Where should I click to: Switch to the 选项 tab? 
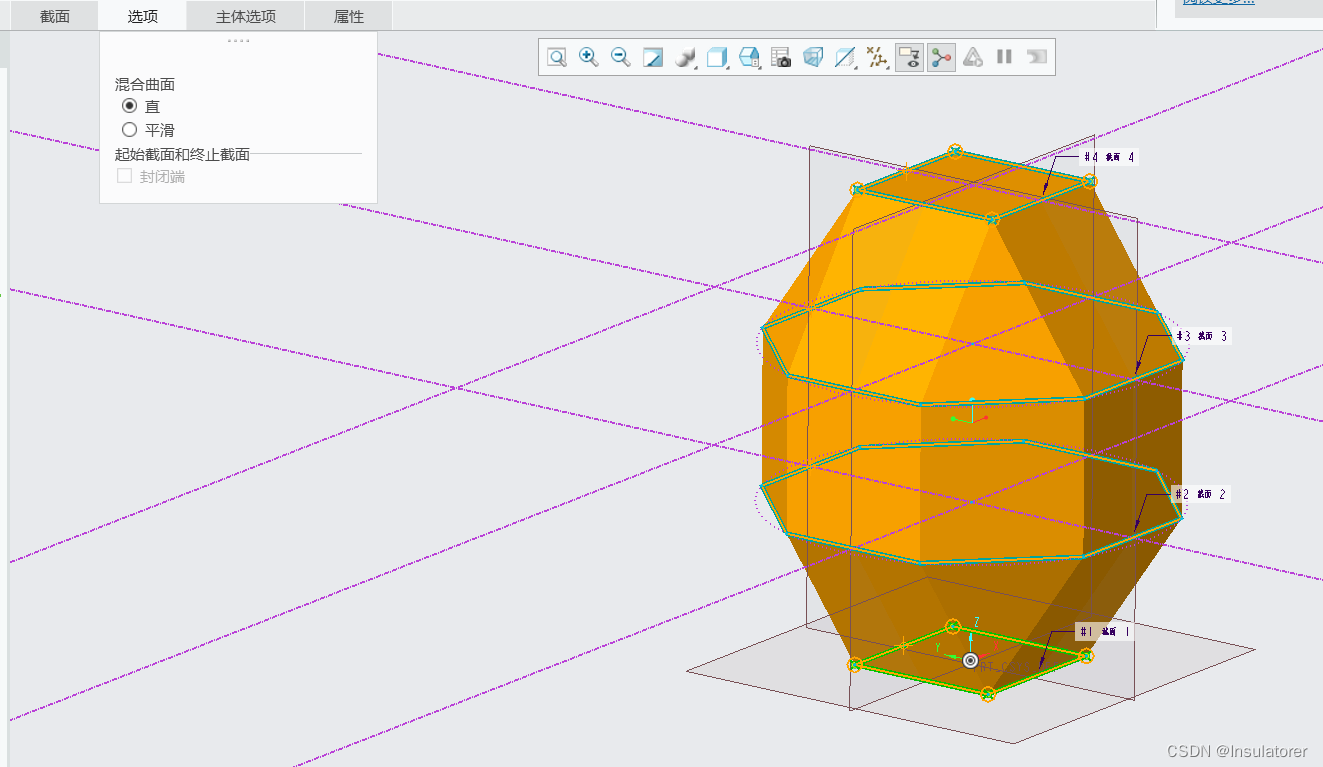pyautogui.click(x=143, y=16)
